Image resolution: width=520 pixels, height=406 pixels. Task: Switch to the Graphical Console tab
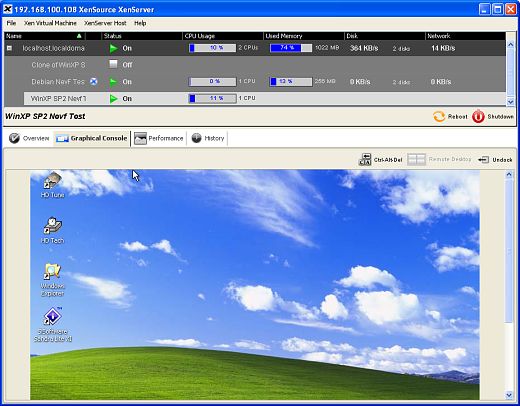click(x=92, y=138)
